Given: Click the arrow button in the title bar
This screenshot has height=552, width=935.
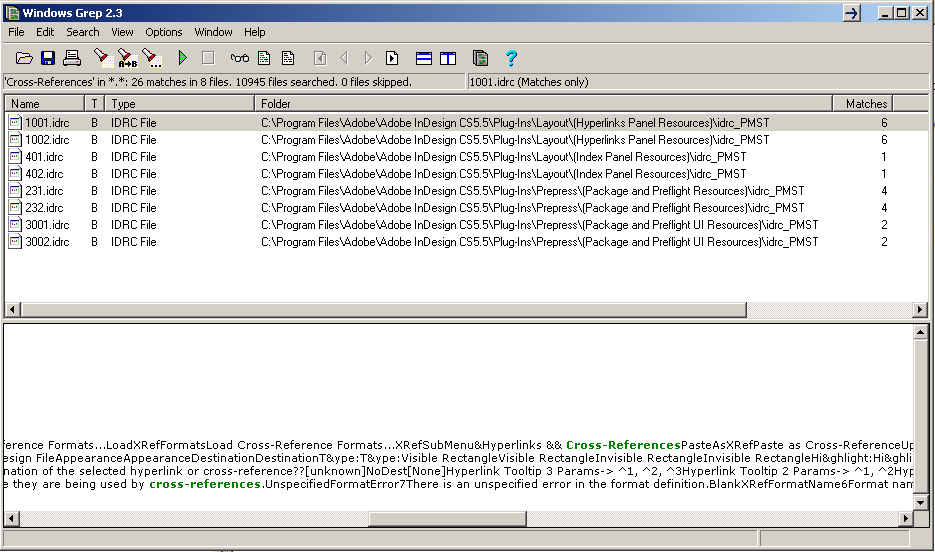Looking at the screenshot, I should tap(852, 13).
